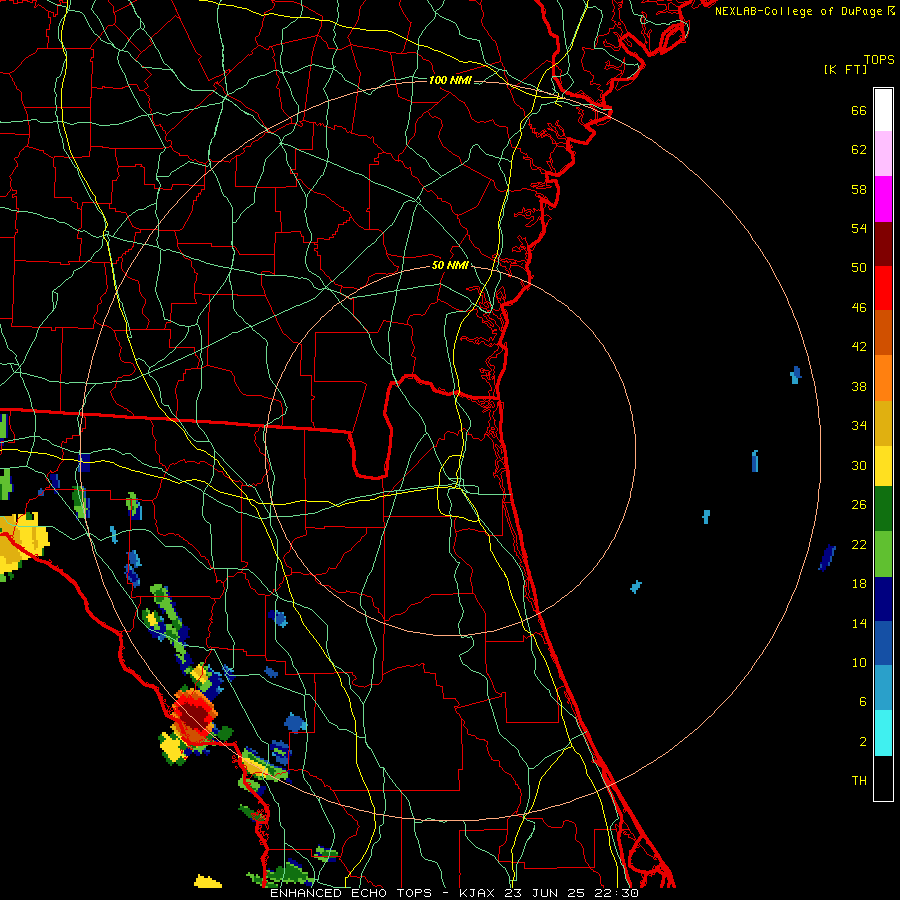Click the magenta legend color band
This screenshot has width=900, height=900.
click(883, 199)
